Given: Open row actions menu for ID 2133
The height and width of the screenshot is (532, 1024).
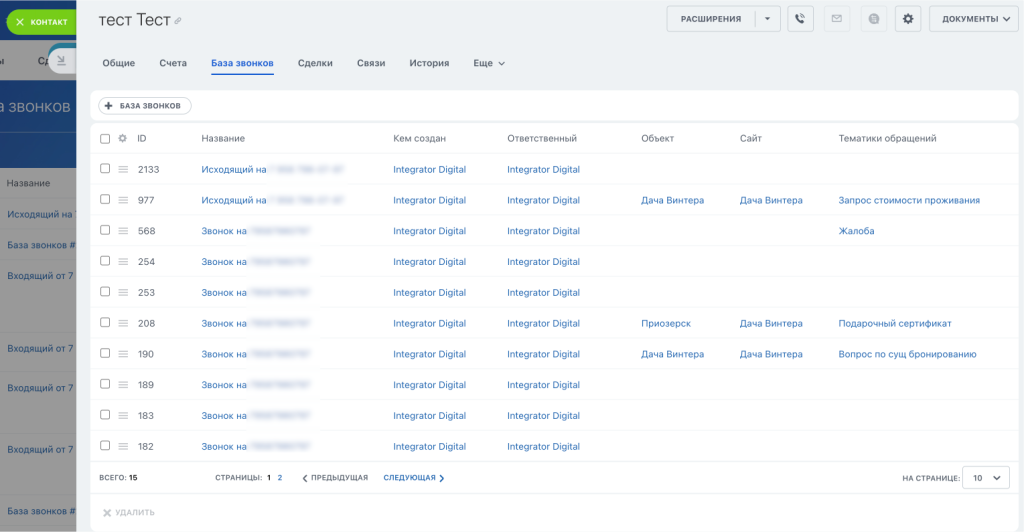Looking at the screenshot, I should [x=123, y=170].
